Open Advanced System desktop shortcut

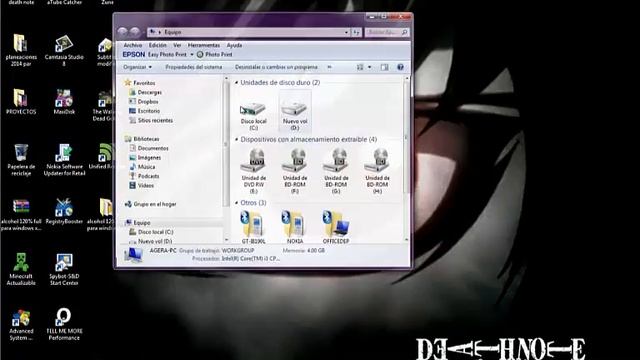[21, 324]
